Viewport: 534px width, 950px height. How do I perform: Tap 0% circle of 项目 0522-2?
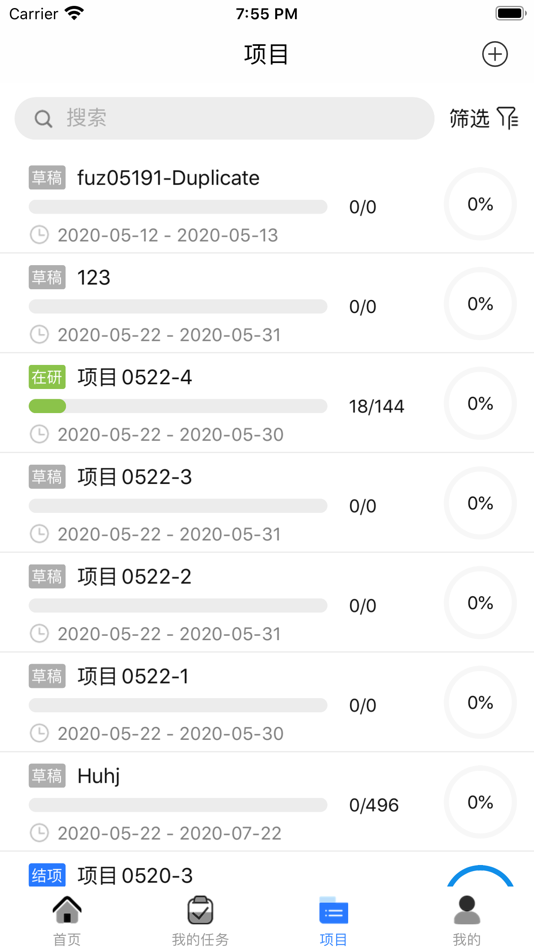[x=480, y=603]
